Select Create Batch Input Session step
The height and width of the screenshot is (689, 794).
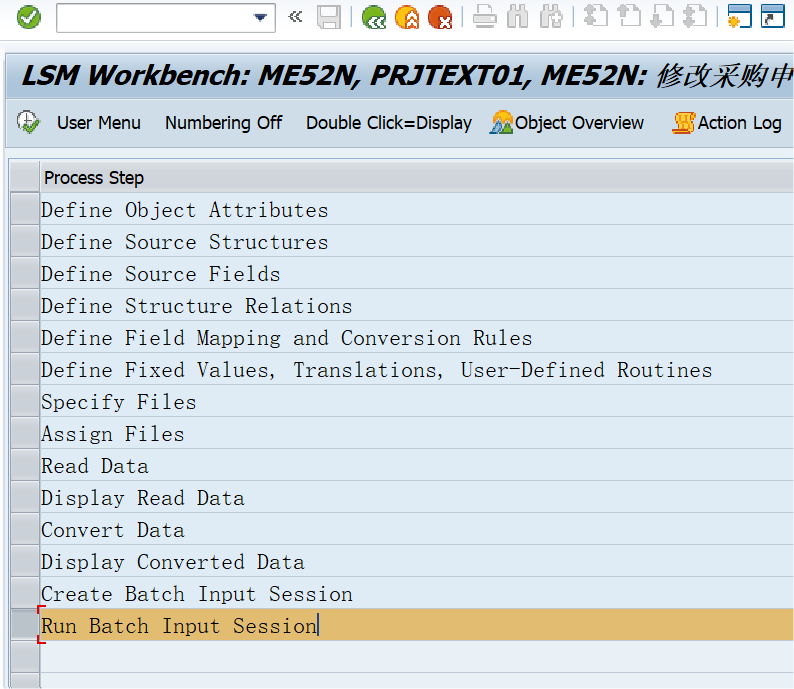tap(416, 594)
